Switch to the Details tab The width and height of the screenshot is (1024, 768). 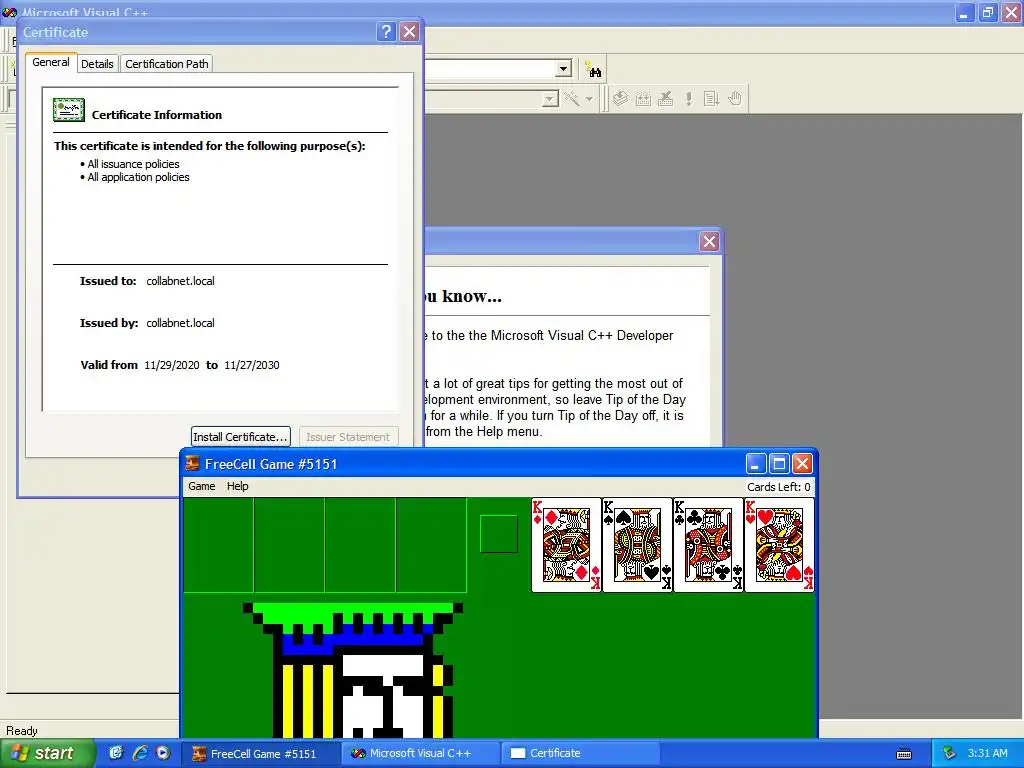97,64
